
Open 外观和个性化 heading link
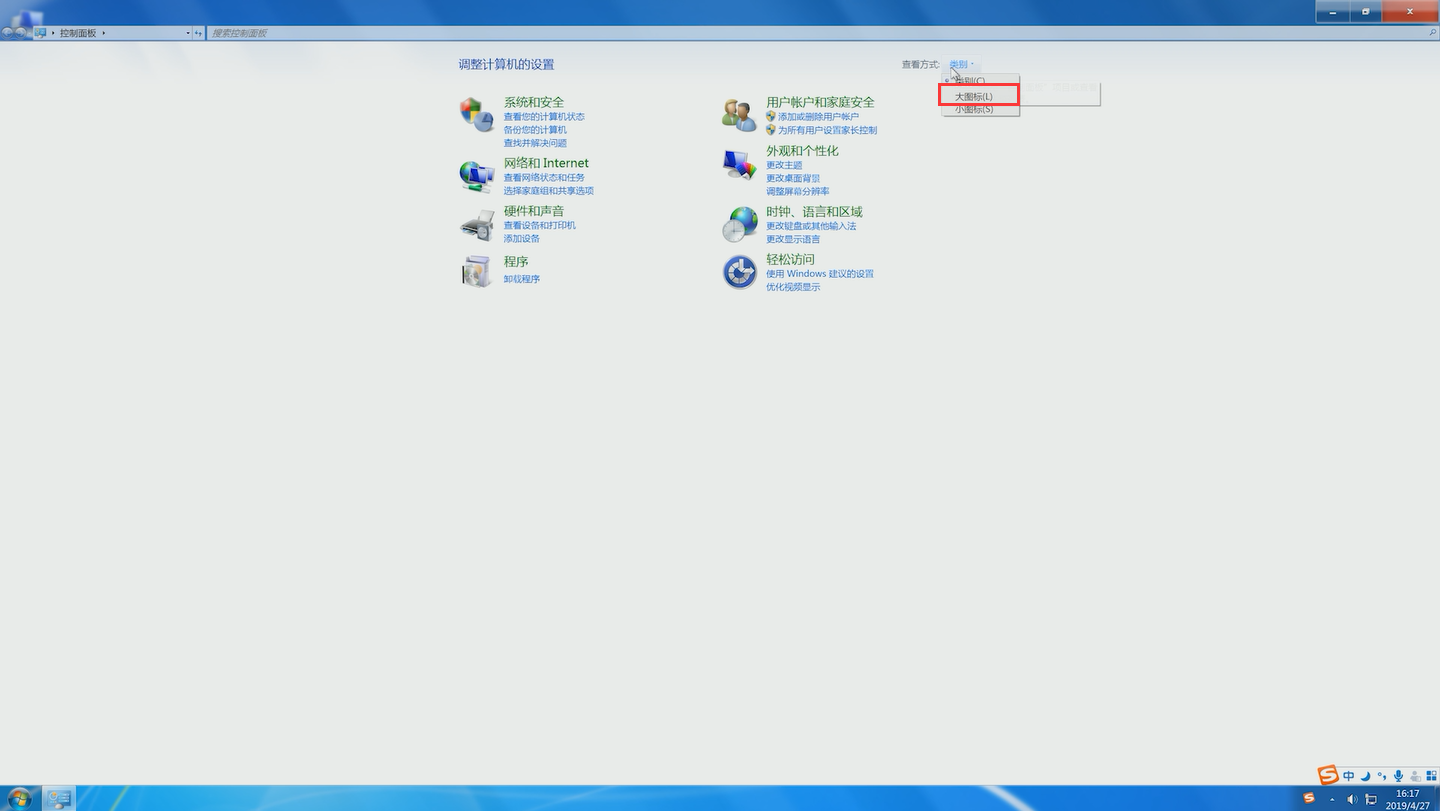click(x=802, y=151)
